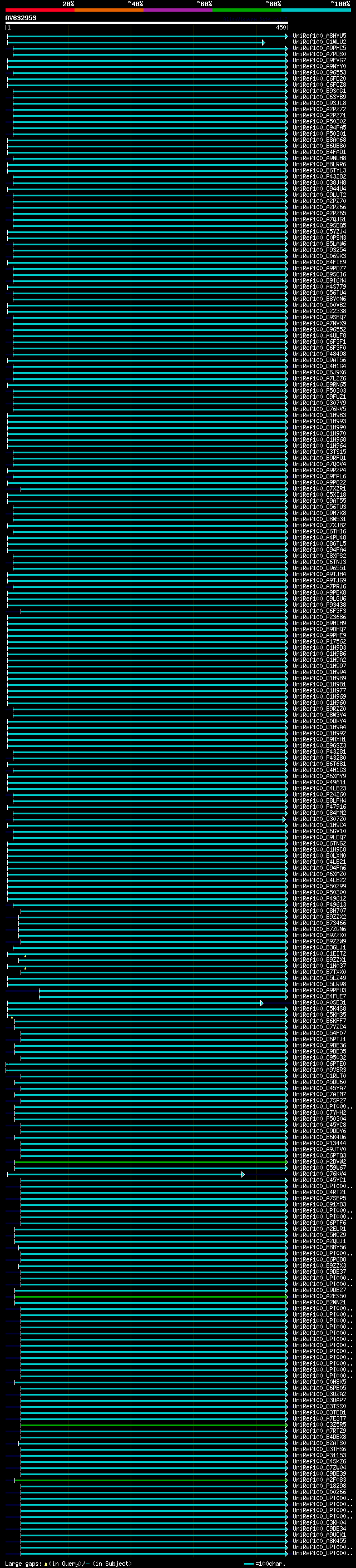Select label UniRef100_Q1H9D3
The width and height of the screenshot is (356, 1568).
click(x=319, y=647)
